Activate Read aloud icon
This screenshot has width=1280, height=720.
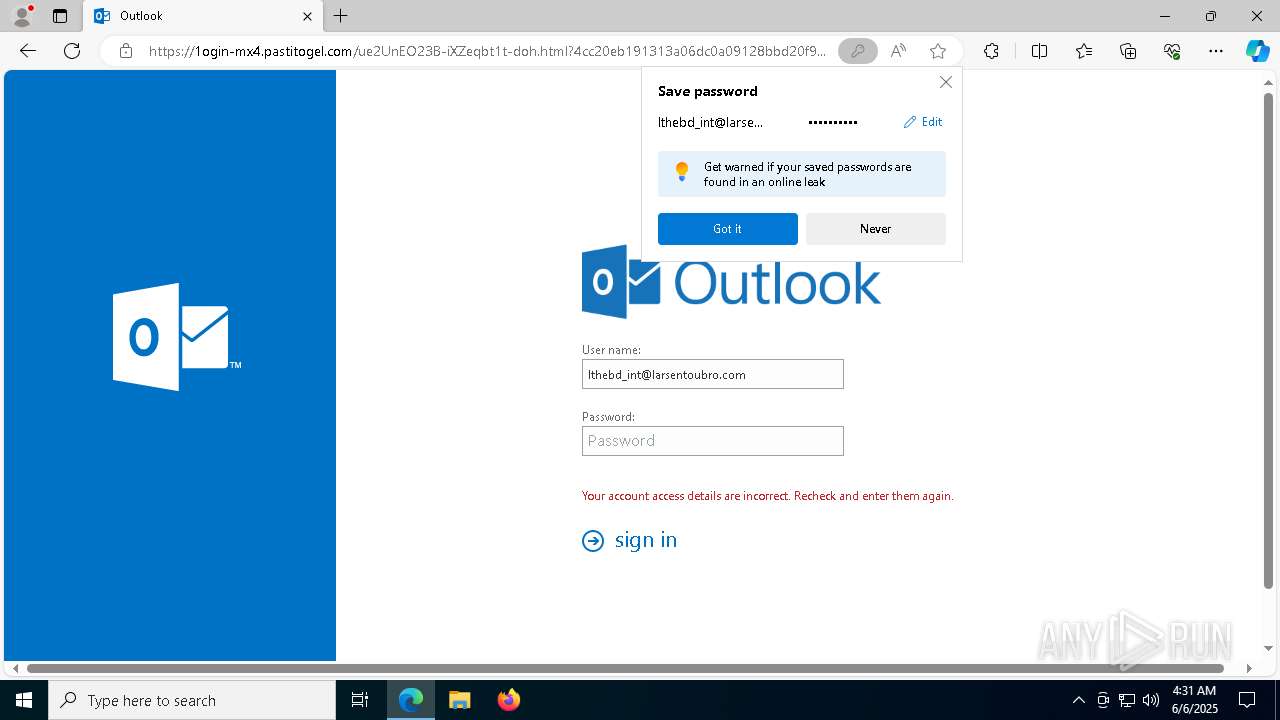click(898, 51)
